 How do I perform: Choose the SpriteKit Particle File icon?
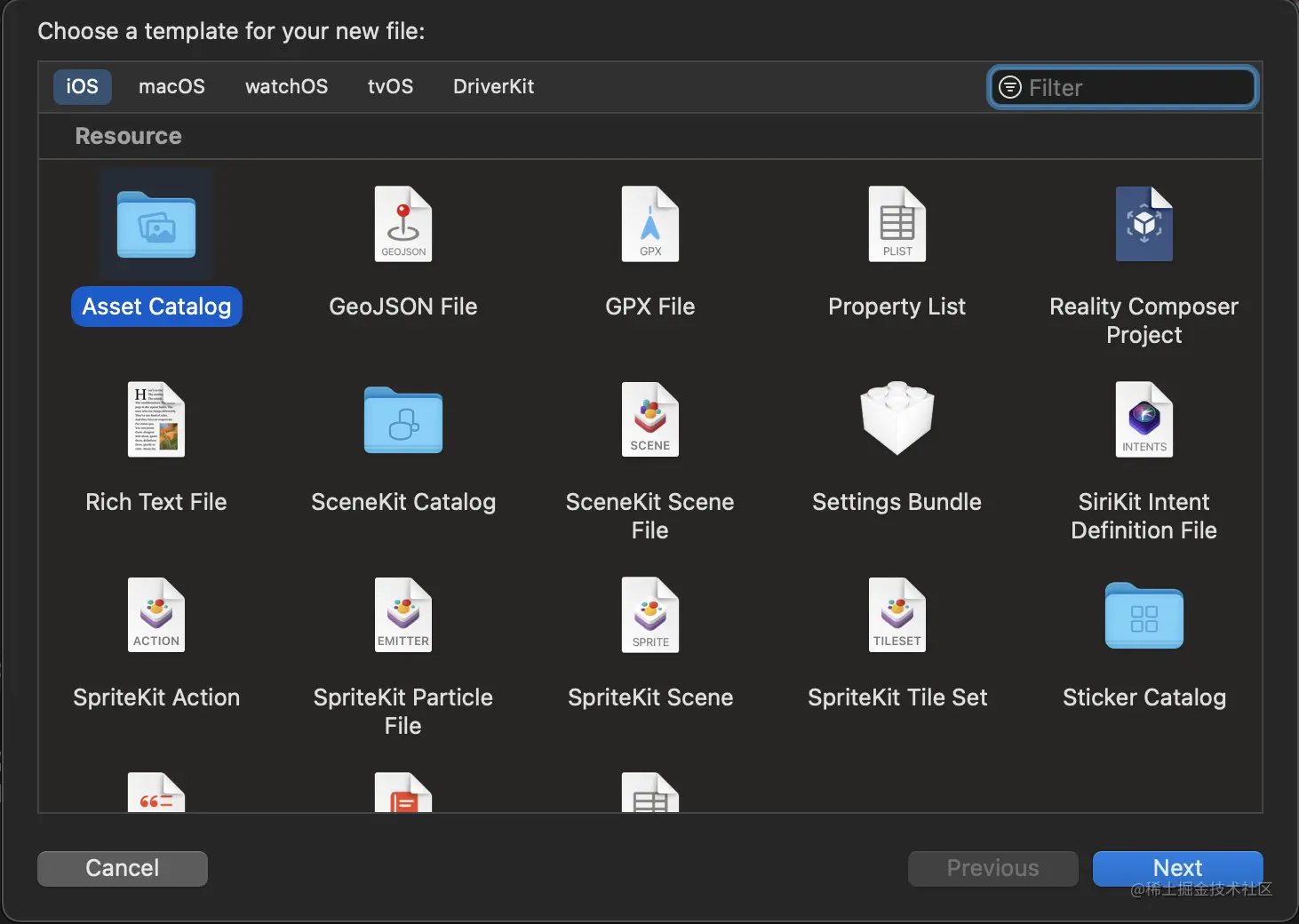point(403,615)
